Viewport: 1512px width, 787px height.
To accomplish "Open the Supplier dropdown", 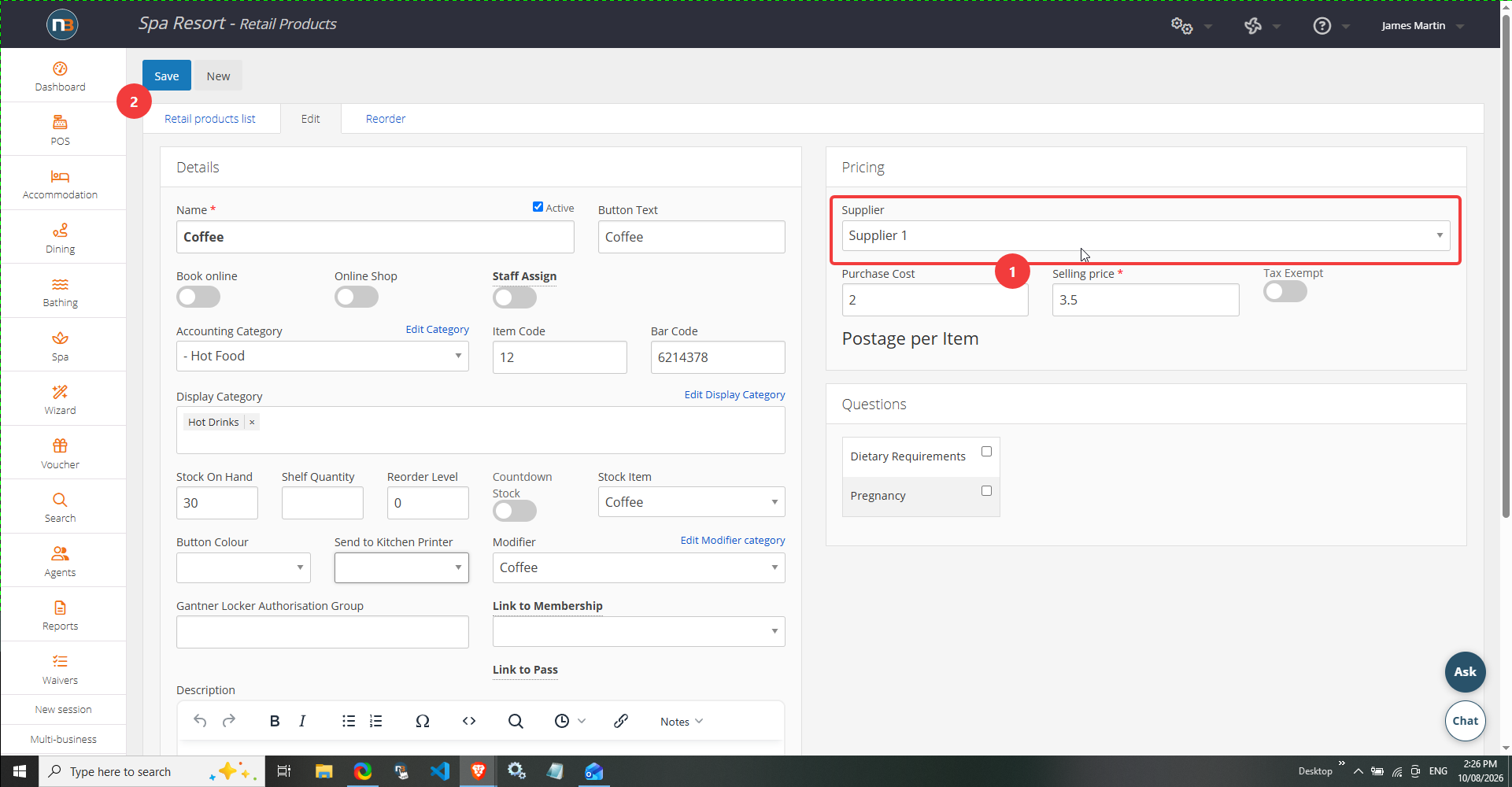I will (x=1146, y=236).
